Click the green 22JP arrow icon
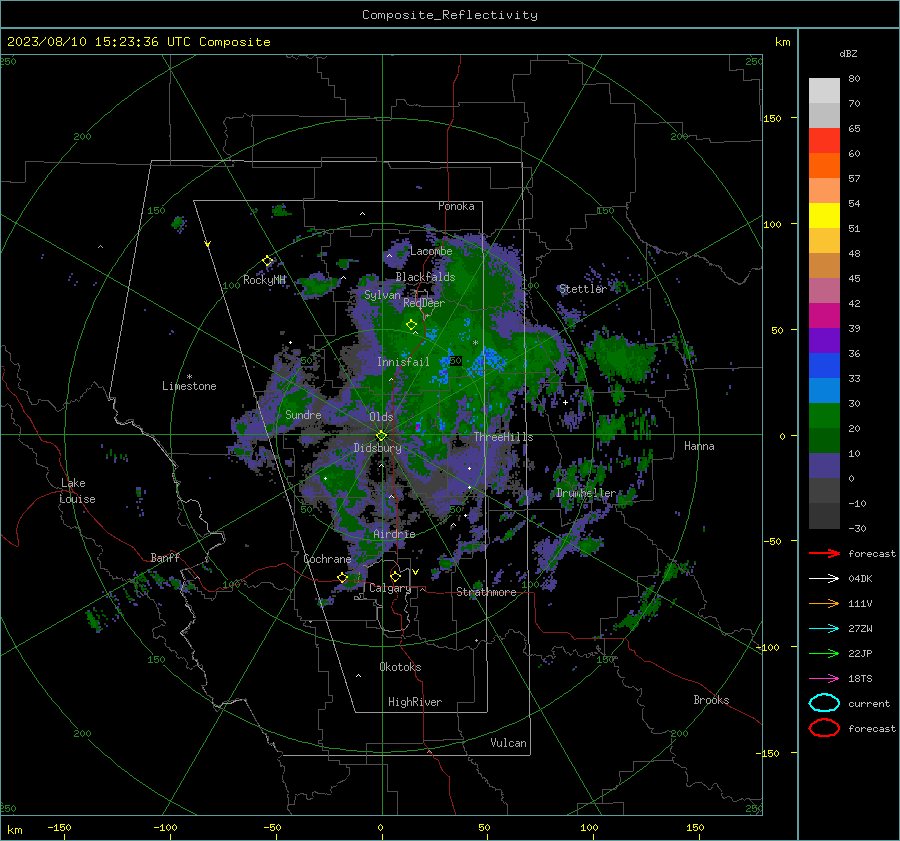The height and width of the screenshot is (841, 900). tap(824, 653)
